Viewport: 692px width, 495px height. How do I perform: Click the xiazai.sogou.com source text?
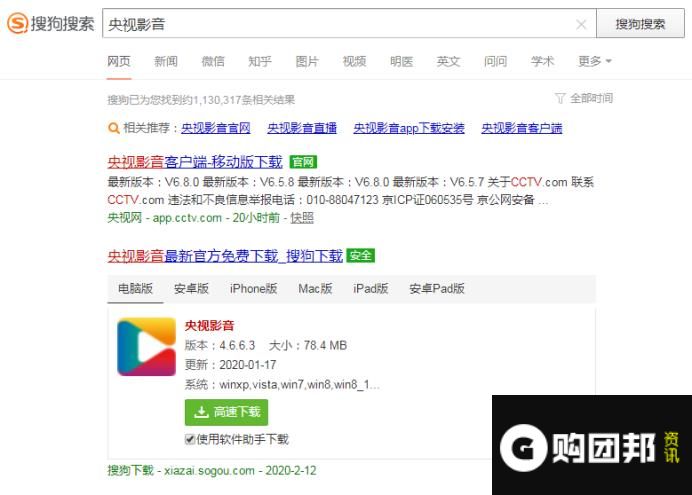point(209,471)
